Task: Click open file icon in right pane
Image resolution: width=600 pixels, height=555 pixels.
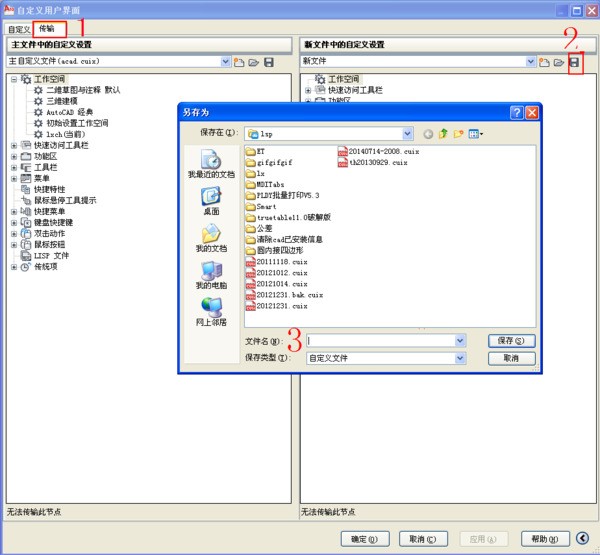Action: click(x=559, y=62)
